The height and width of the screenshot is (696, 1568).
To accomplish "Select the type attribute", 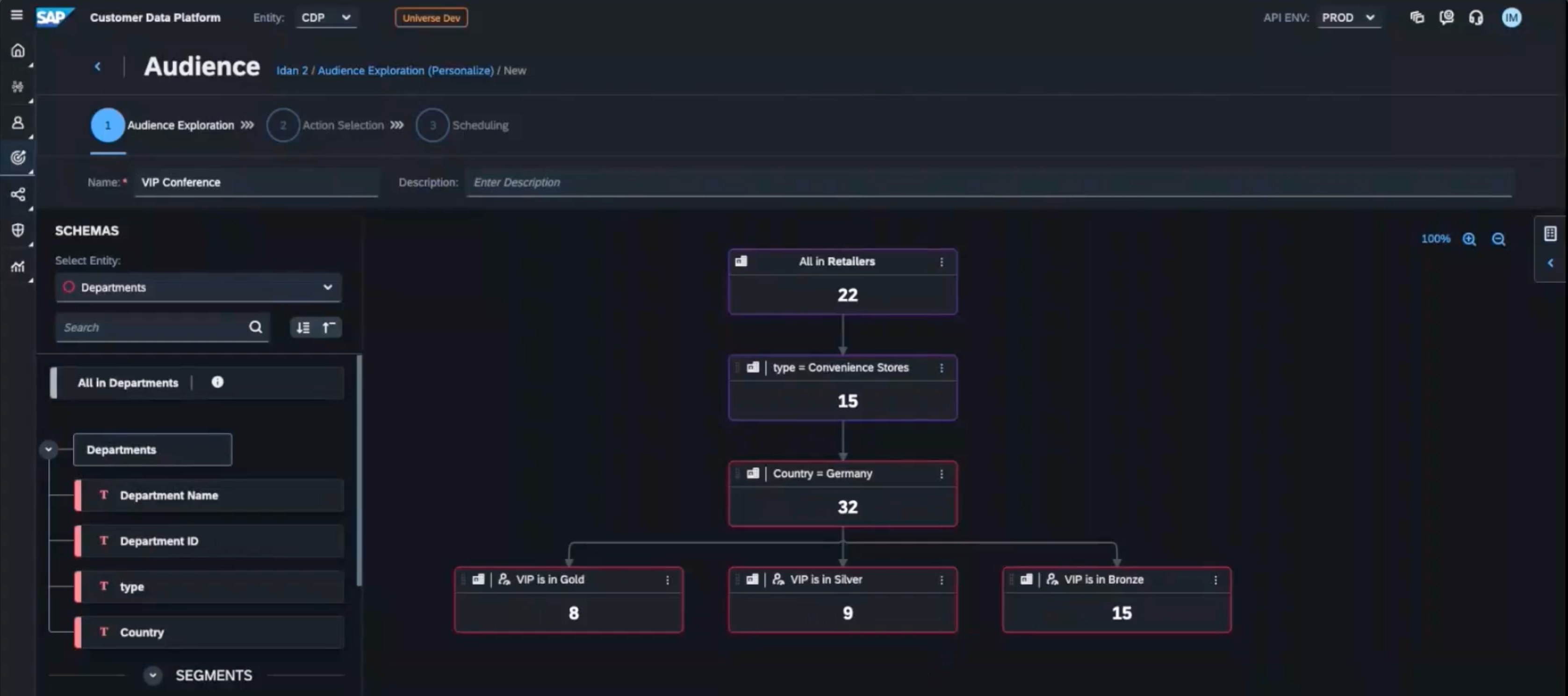I will (x=209, y=587).
